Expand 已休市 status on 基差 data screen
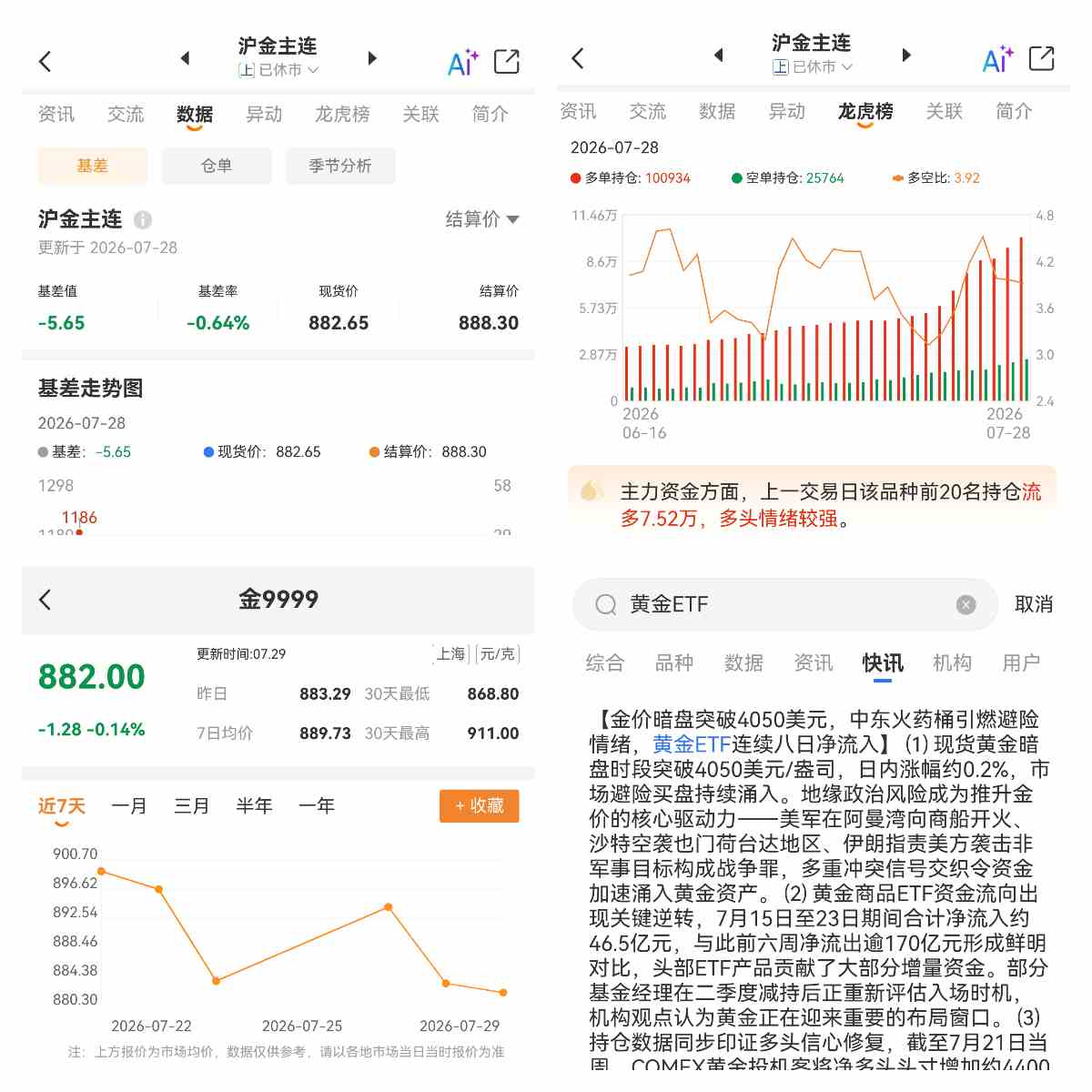This screenshot has width=1092, height=1092. point(278,70)
